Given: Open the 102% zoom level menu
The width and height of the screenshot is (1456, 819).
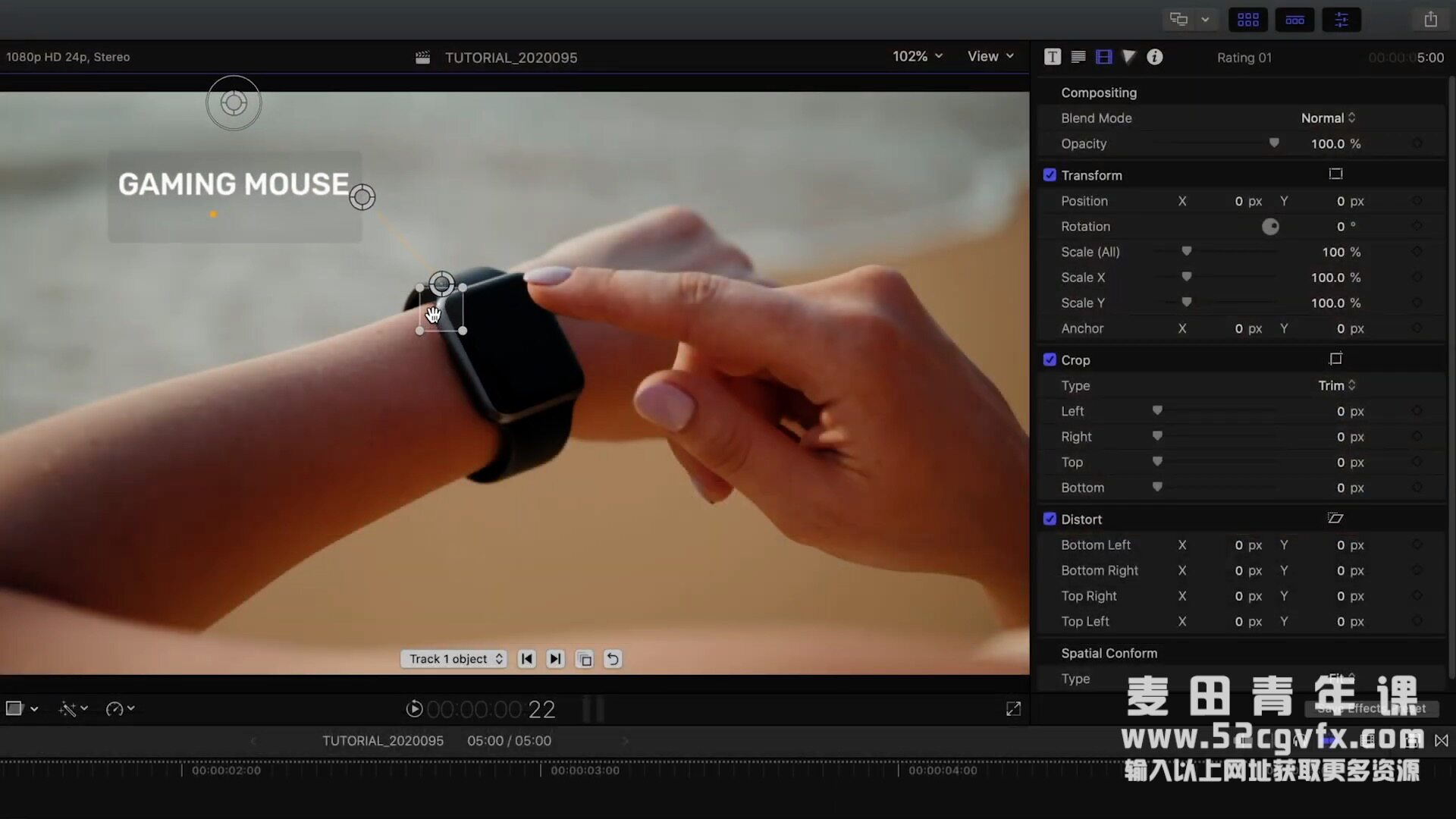Looking at the screenshot, I should [x=917, y=56].
